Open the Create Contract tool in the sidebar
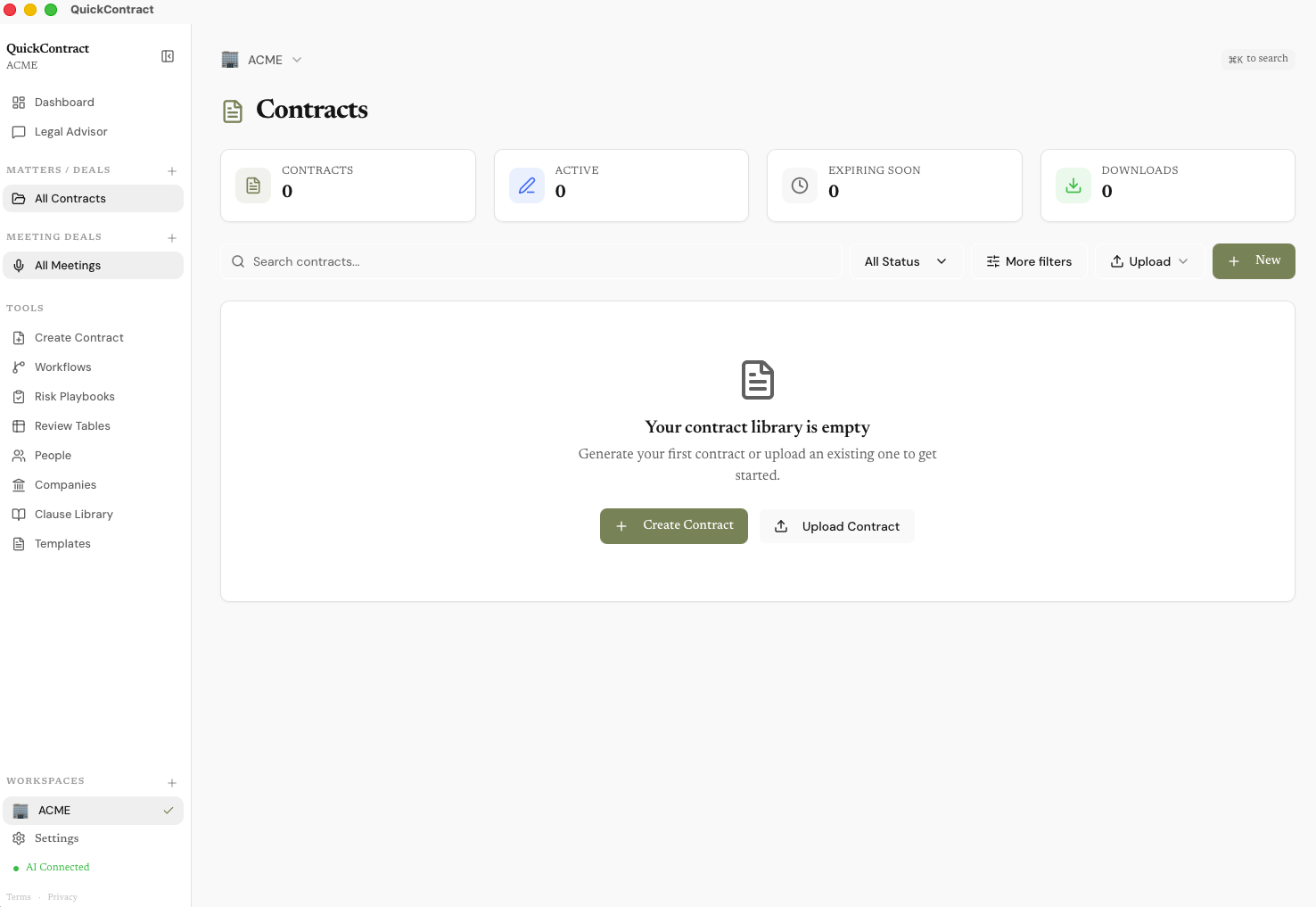 [93, 338]
